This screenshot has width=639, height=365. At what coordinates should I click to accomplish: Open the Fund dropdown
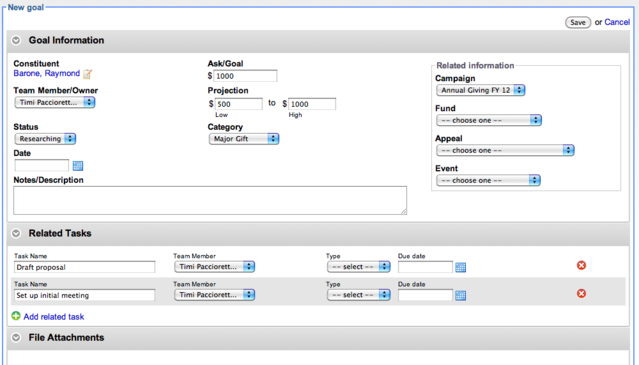click(489, 120)
